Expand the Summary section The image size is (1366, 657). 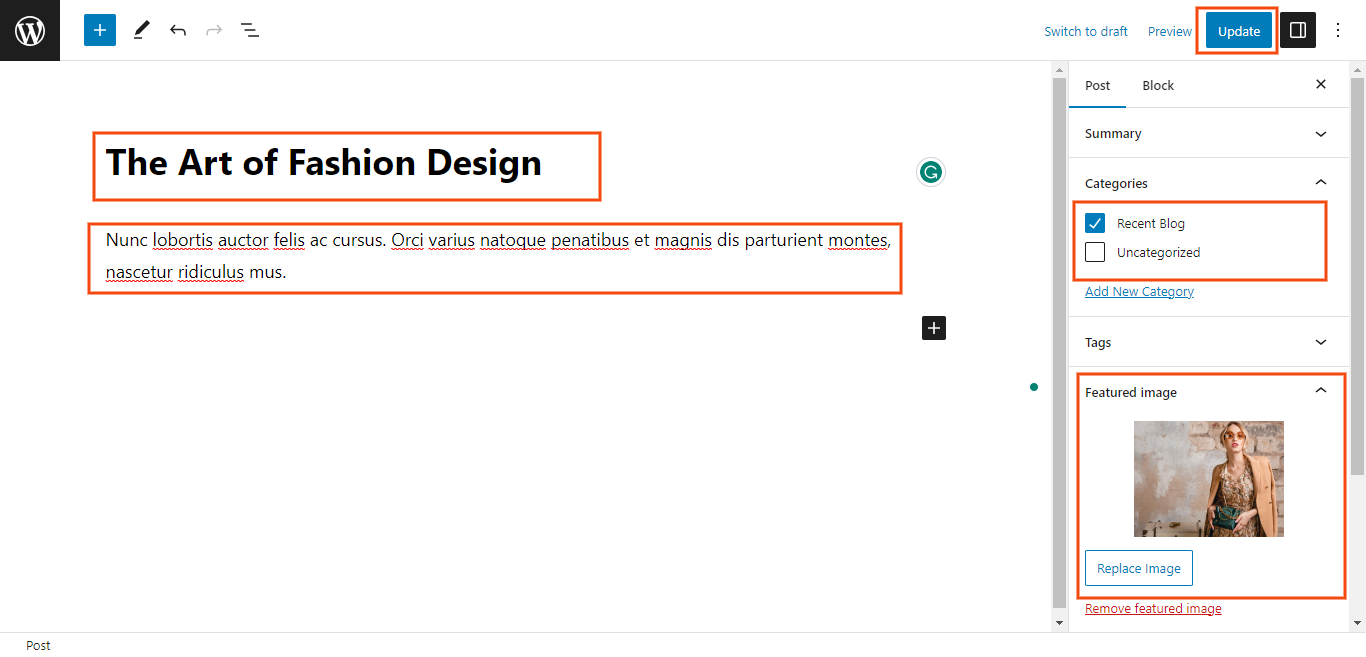point(1320,133)
